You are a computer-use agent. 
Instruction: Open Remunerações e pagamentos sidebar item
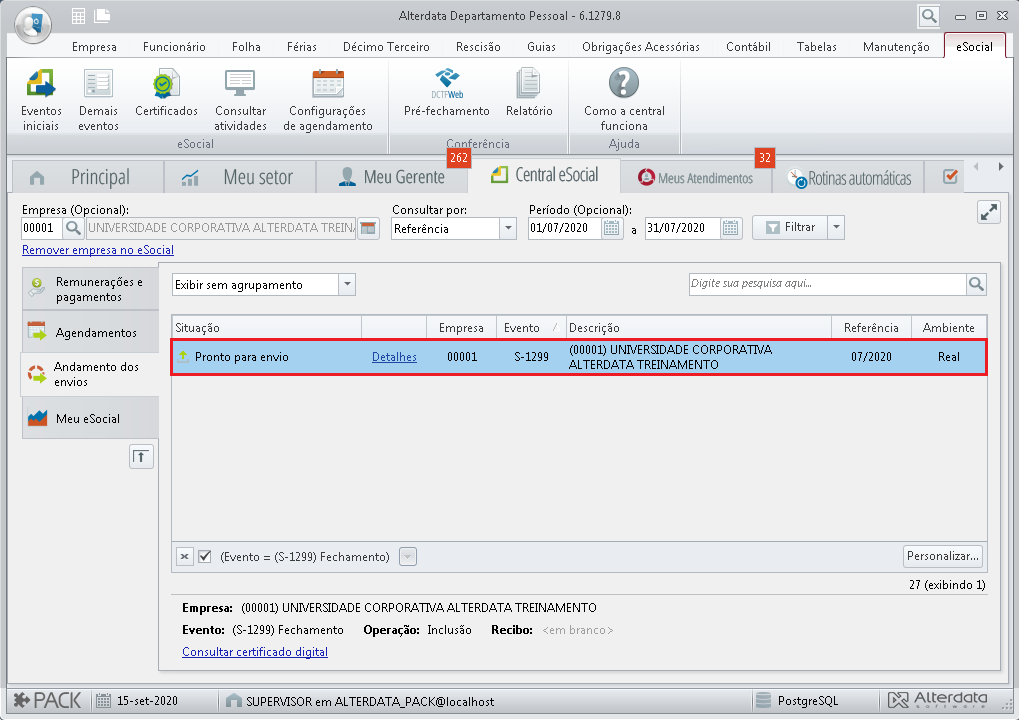click(90, 289)
